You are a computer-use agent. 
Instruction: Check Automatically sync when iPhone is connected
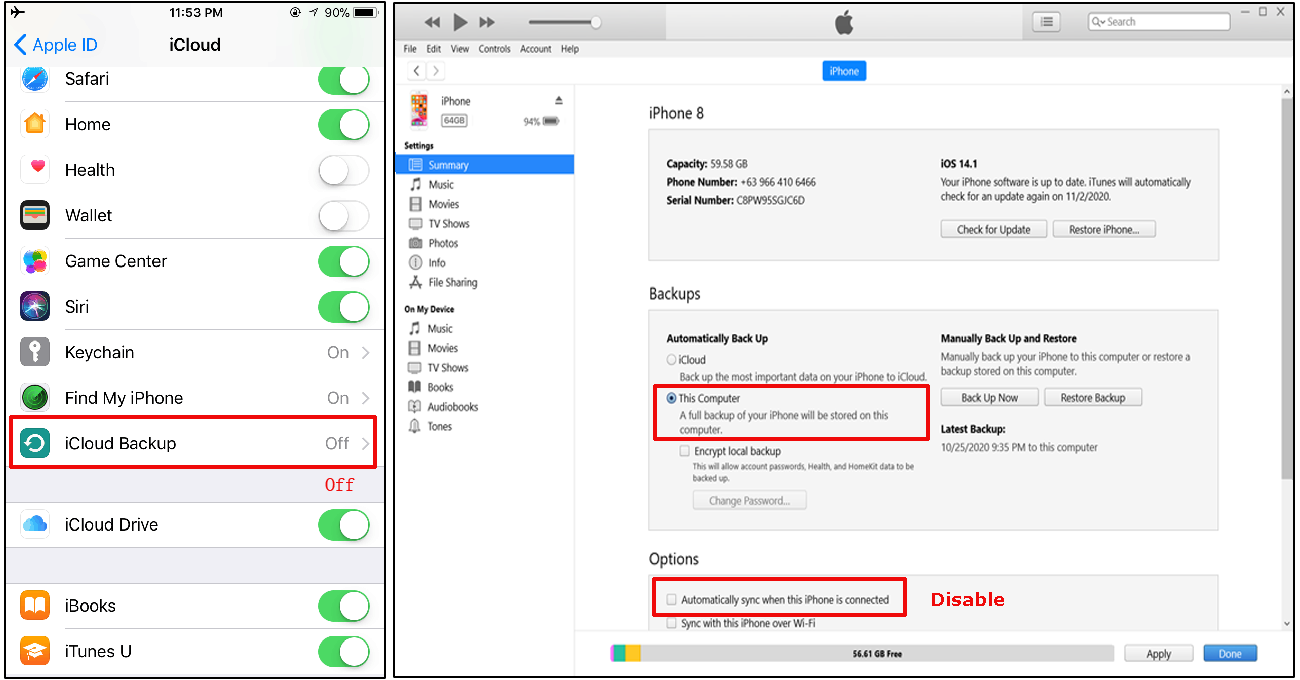[671, 600]
